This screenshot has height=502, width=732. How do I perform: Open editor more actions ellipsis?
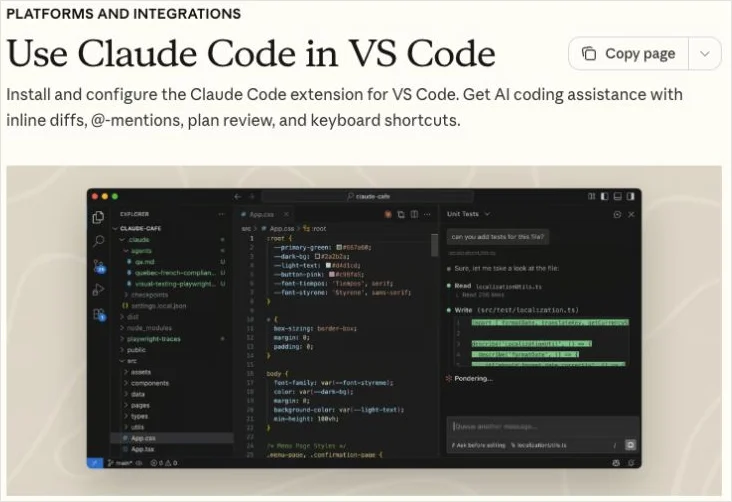click(427, 214)
